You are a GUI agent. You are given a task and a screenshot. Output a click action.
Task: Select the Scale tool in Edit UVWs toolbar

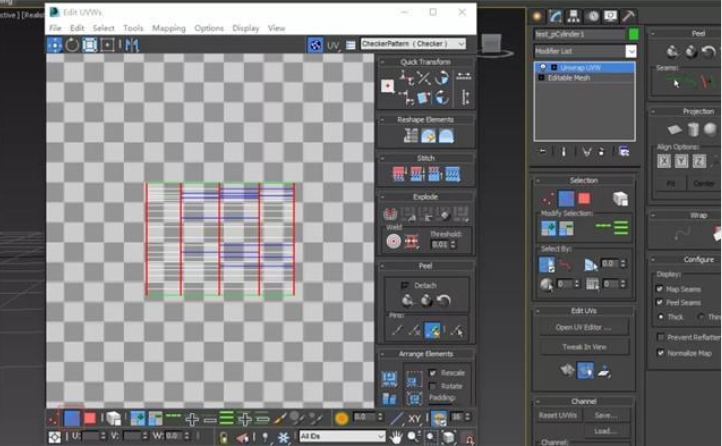[89, 45]
